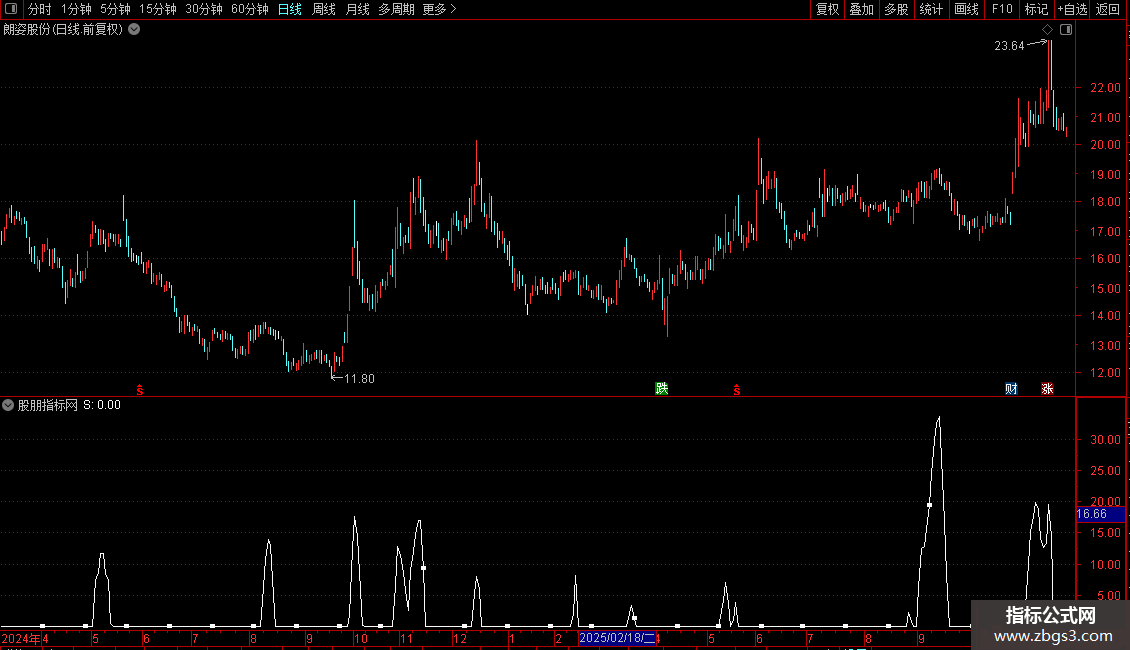The image size is (1130, 650).
Task: Switch to 月线 monthly chart
Action: point(357,9)
